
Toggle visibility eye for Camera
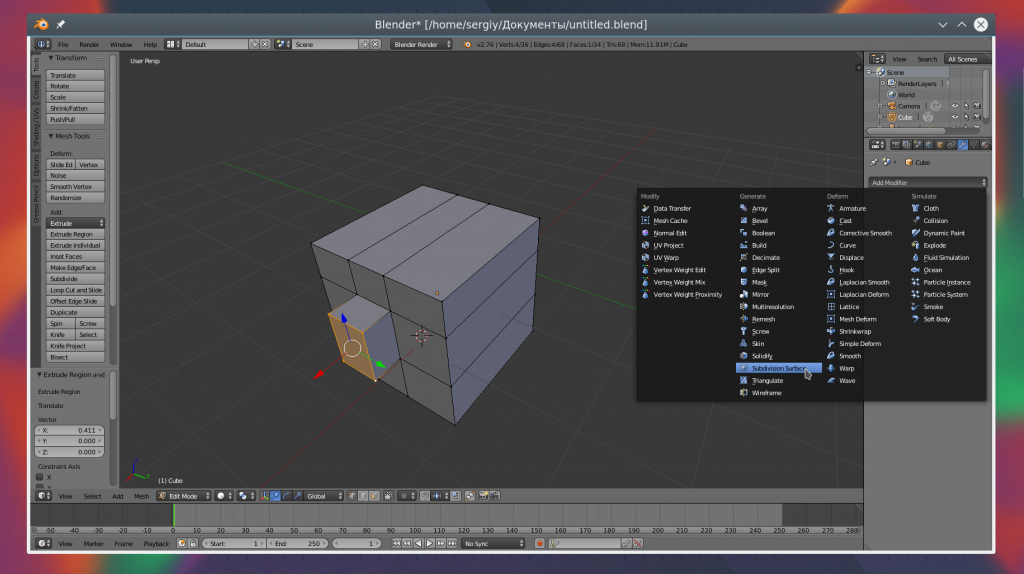point(954,105)
